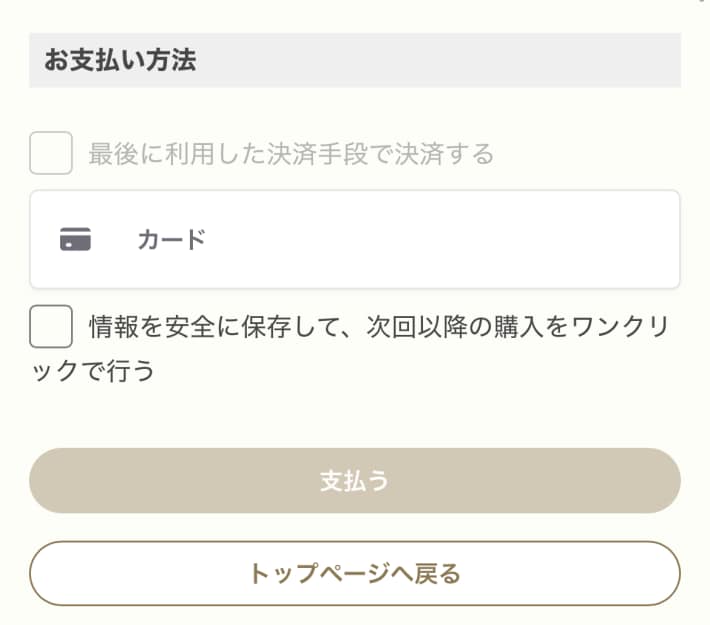Go back via トップページへ戻る button
The width and height of the screenshot is (710, 625).
(355, 573)
